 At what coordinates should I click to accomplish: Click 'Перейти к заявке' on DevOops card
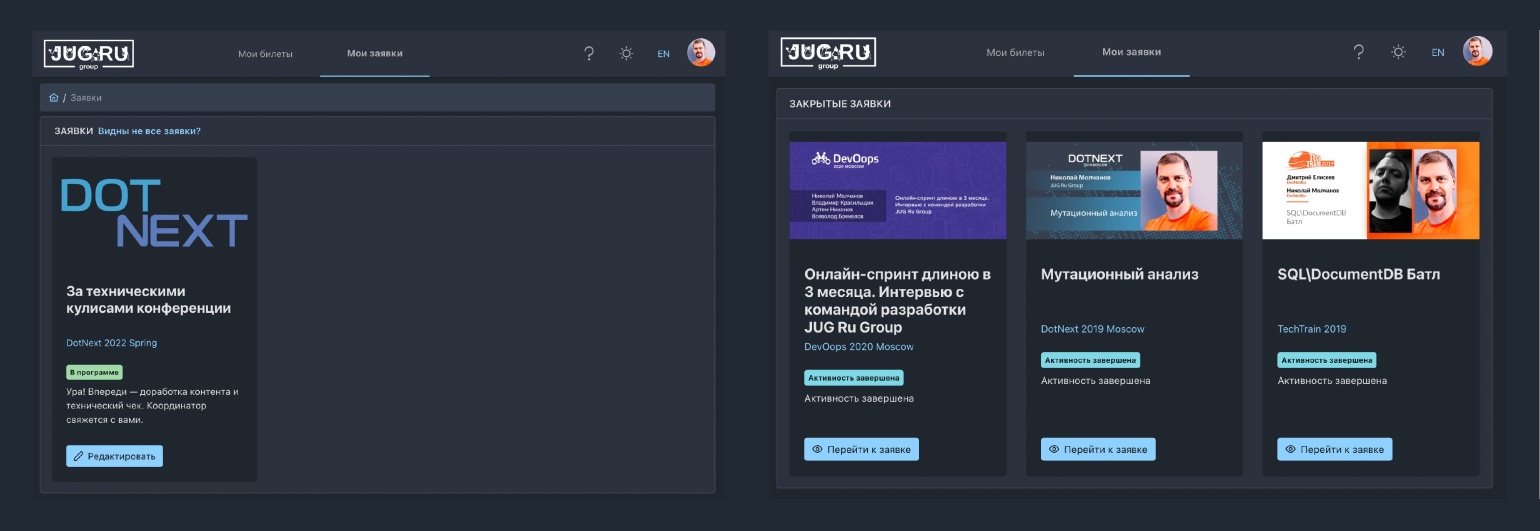[861, 449]
